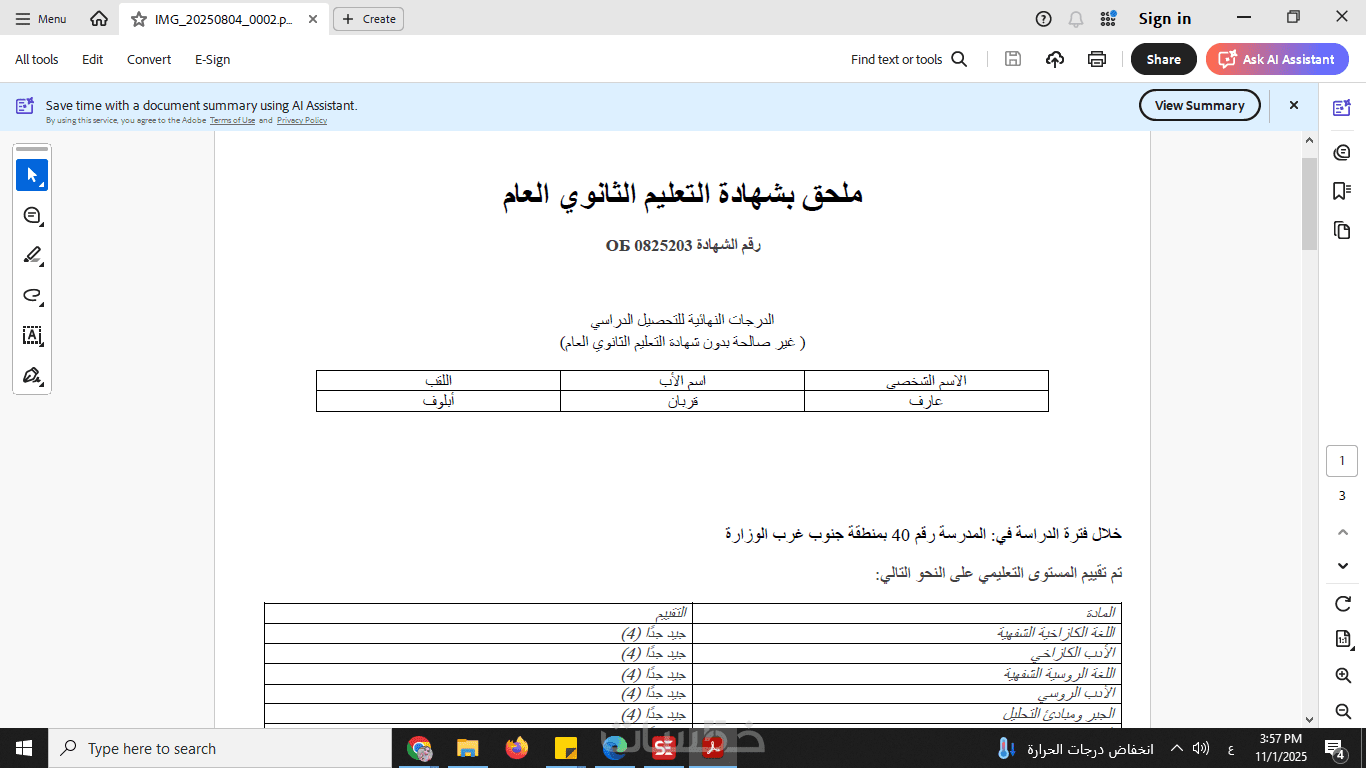Switch to the Edit tab
This screenshot has height=768, width=1366.
(x=93, y=59)
